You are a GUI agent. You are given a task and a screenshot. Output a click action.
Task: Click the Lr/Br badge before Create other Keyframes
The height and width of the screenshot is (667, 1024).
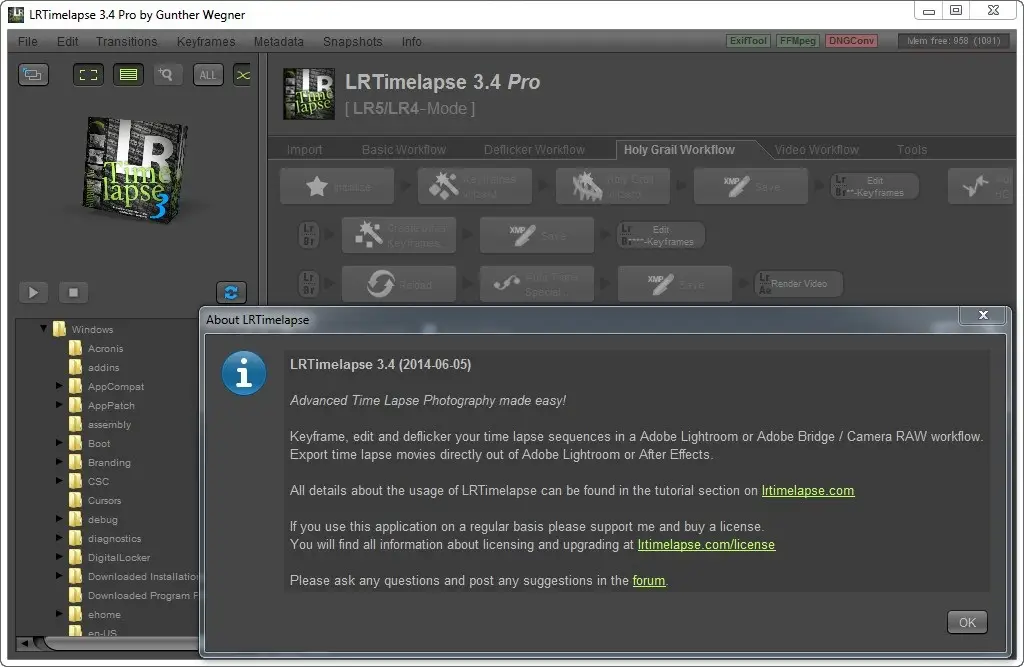point(309,235)
